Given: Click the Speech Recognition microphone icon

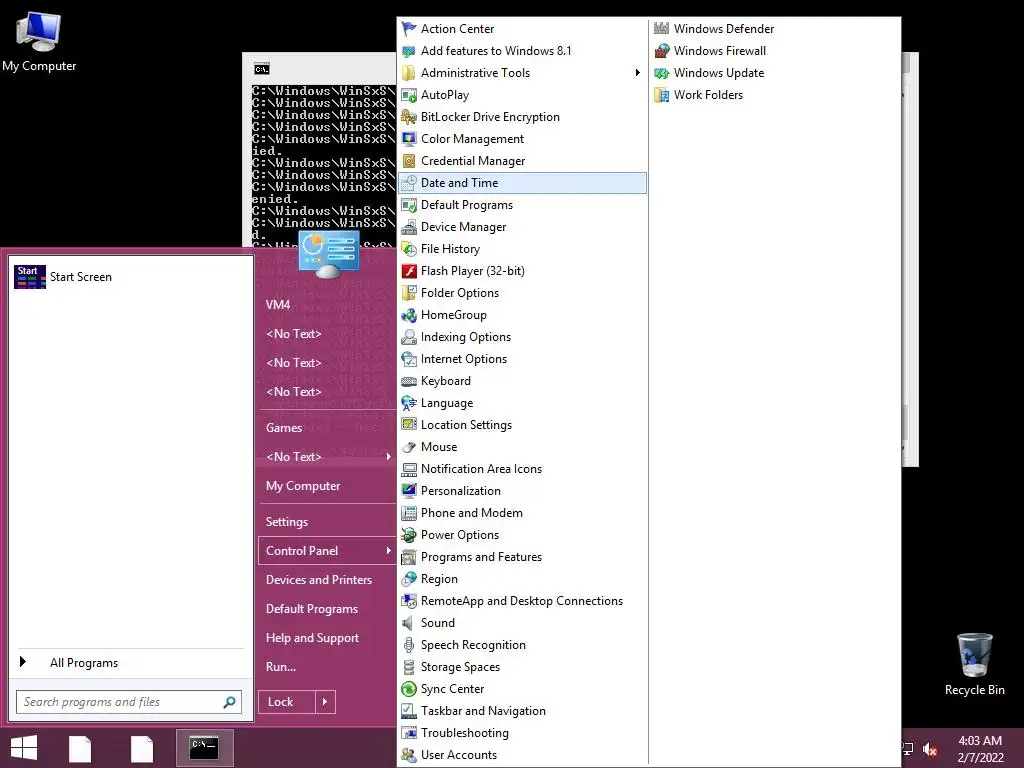Looking at the screenshot, I should [409, 645].
